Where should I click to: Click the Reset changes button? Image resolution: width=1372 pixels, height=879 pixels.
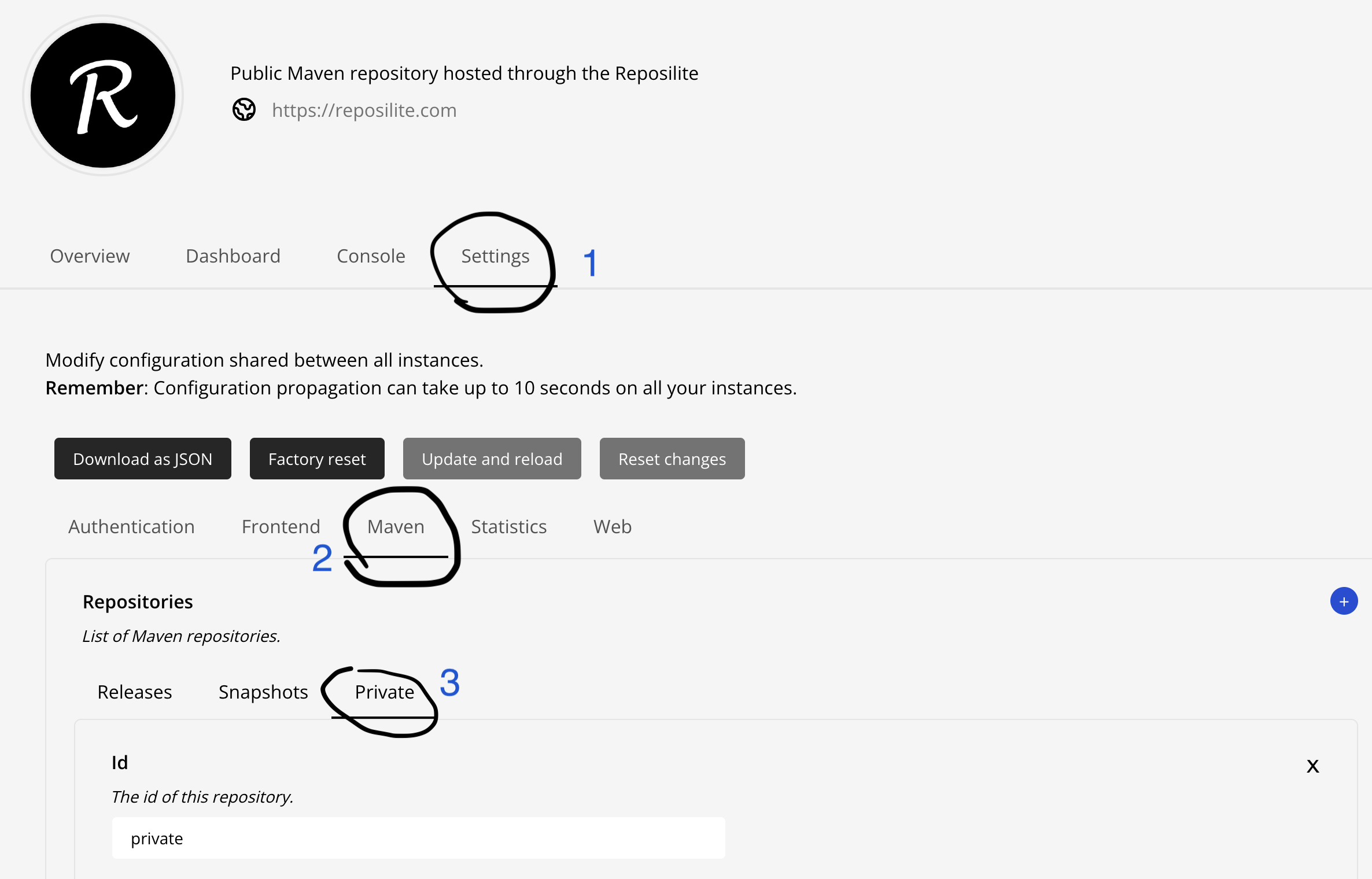[672, 459]
